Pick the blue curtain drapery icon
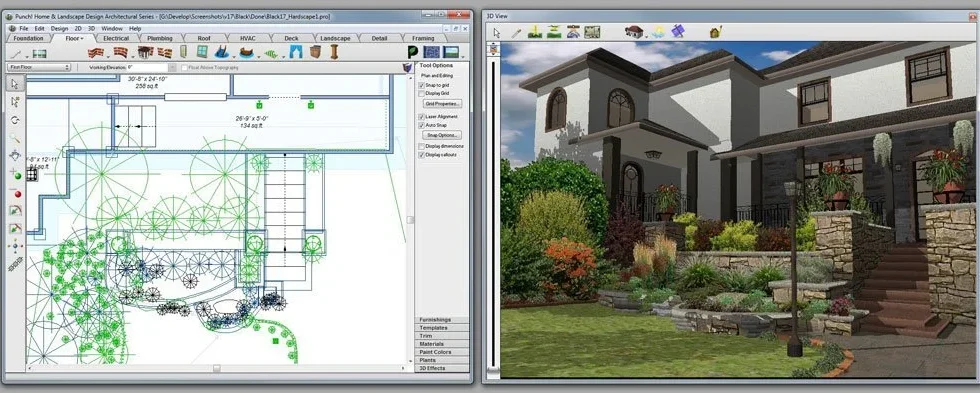980x393 pixels. [296, 52]
